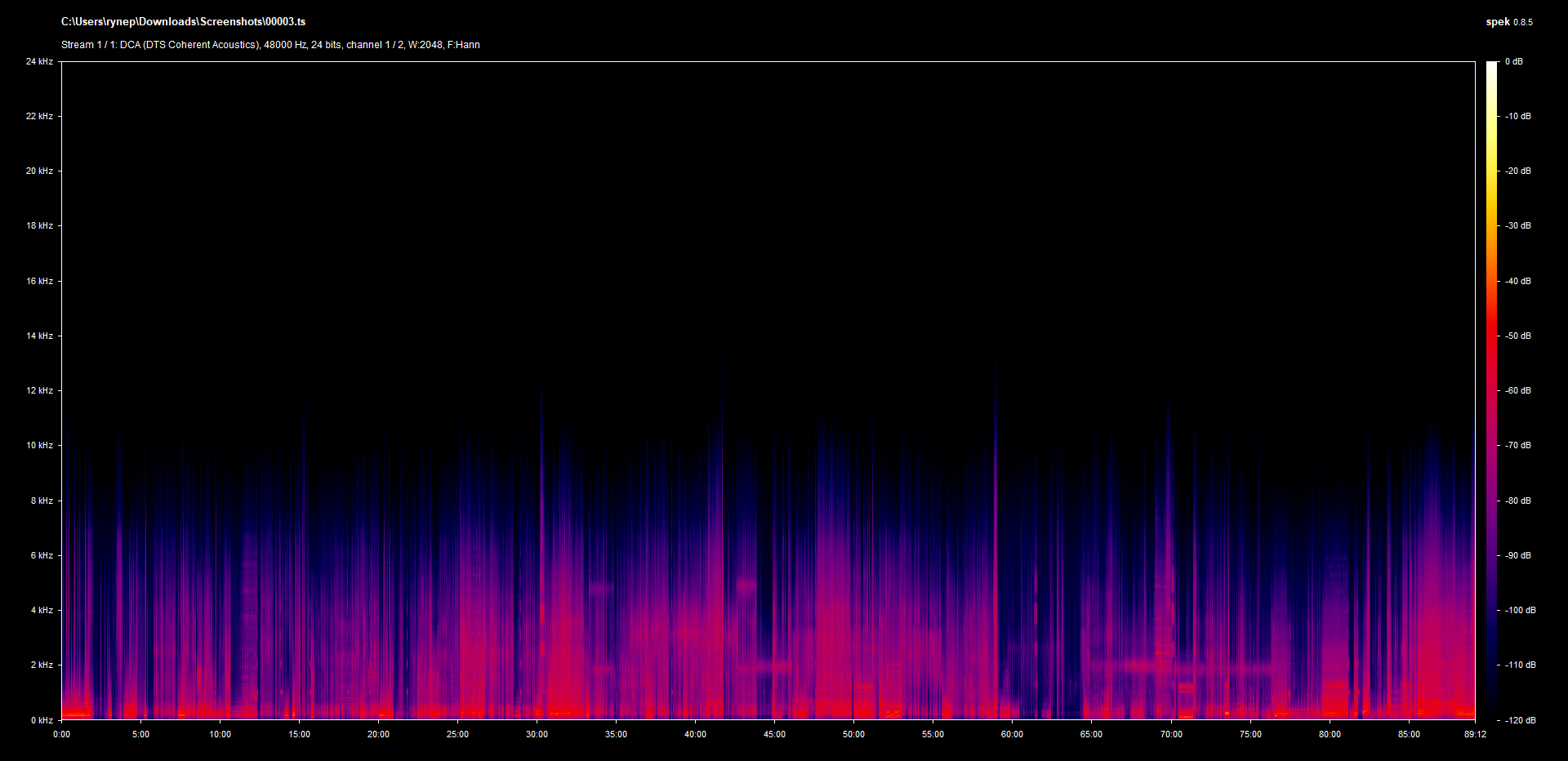Select the 45:00 time axis marker
The image size is (1568, 761).
(x=774, y=734)
